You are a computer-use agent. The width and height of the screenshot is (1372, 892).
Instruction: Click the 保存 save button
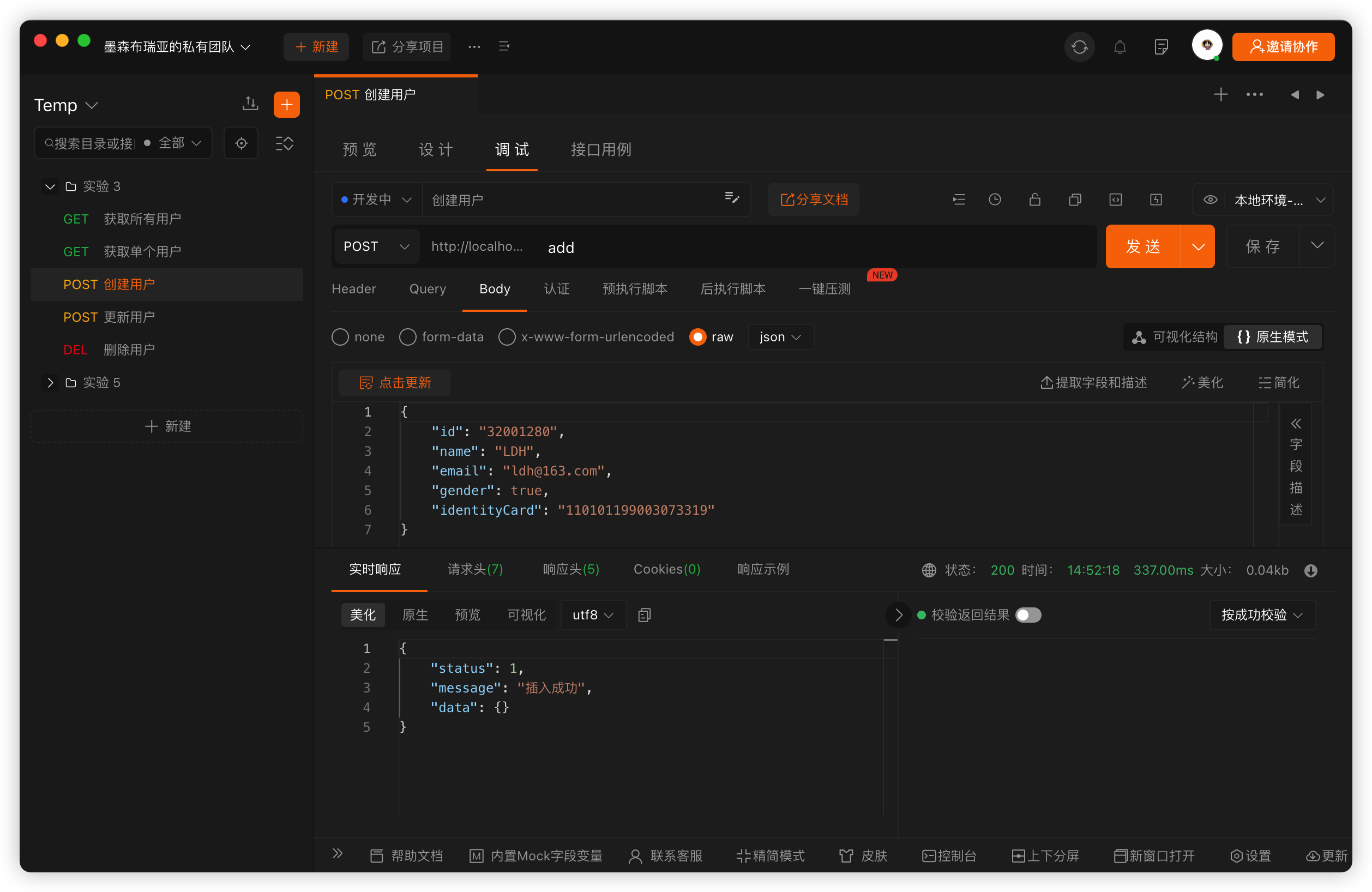click(x=1262, y=246)
